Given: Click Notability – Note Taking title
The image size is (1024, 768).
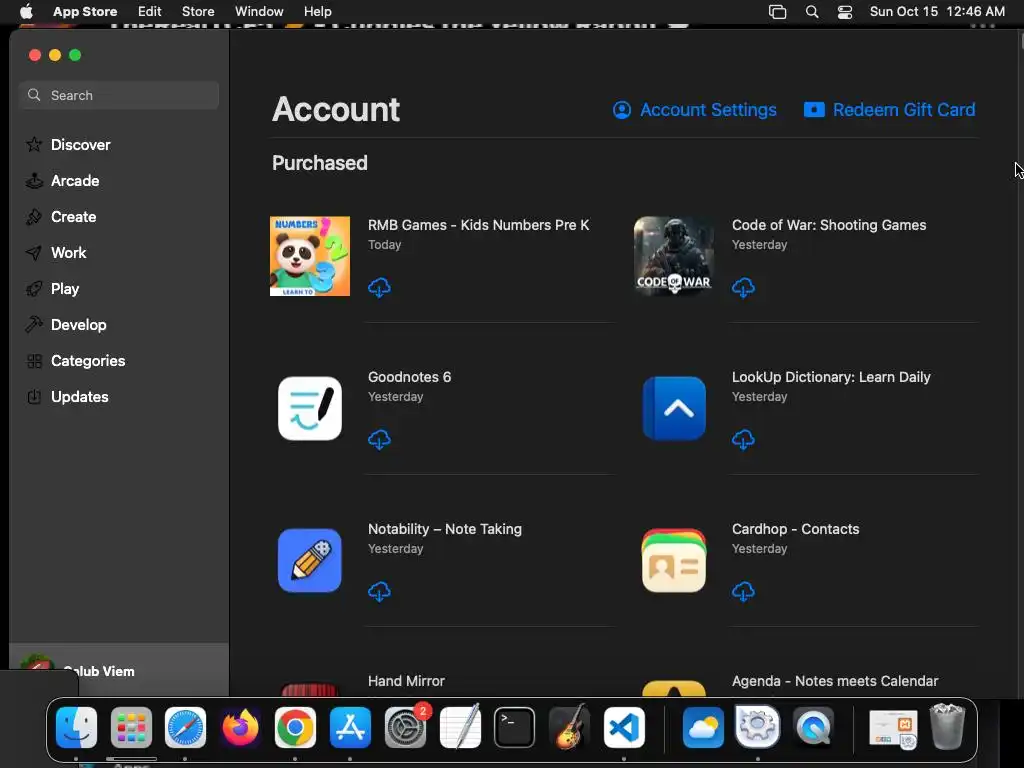Looking at the screenshot, I should click(x=445, y=530).
